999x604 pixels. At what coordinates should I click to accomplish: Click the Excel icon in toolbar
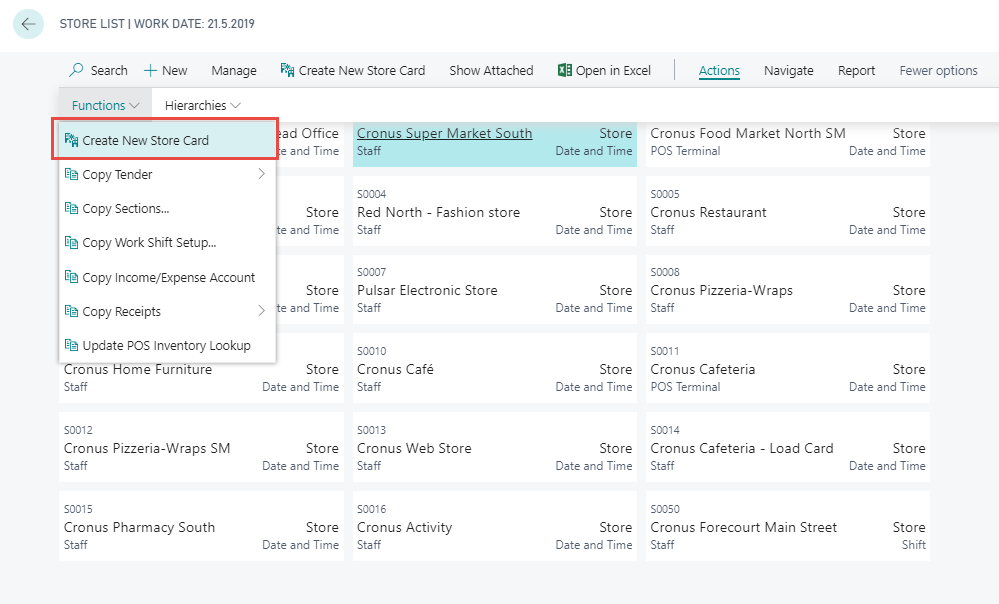pyautogui.click(x=565, y=70)
